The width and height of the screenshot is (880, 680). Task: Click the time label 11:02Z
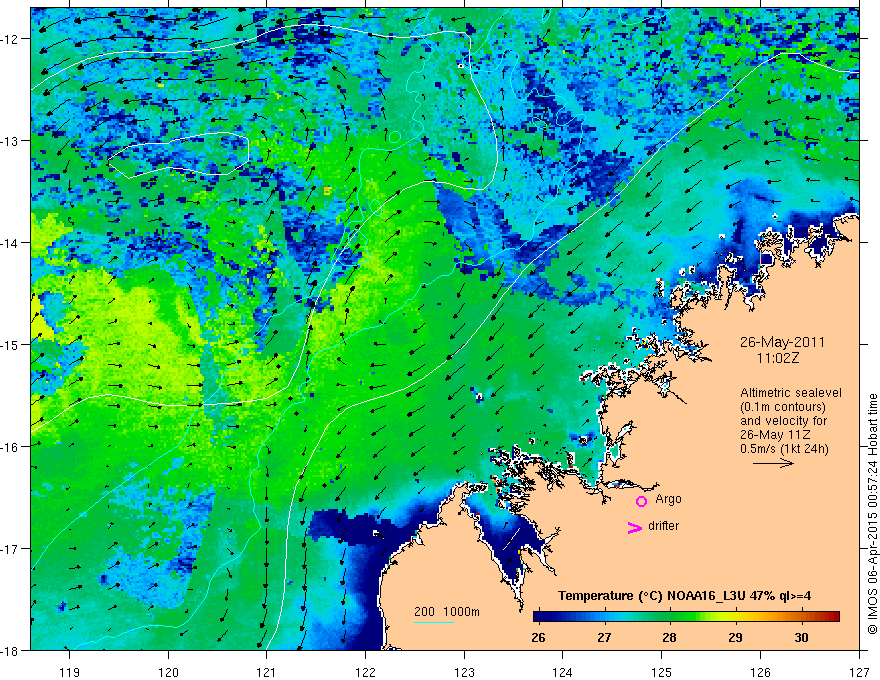[777, 358]
